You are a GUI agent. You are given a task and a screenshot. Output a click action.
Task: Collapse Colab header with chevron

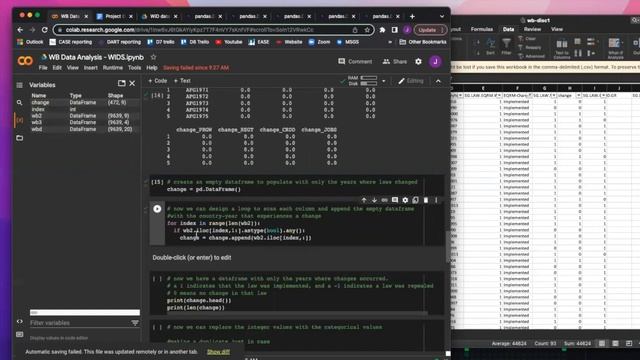438,81
